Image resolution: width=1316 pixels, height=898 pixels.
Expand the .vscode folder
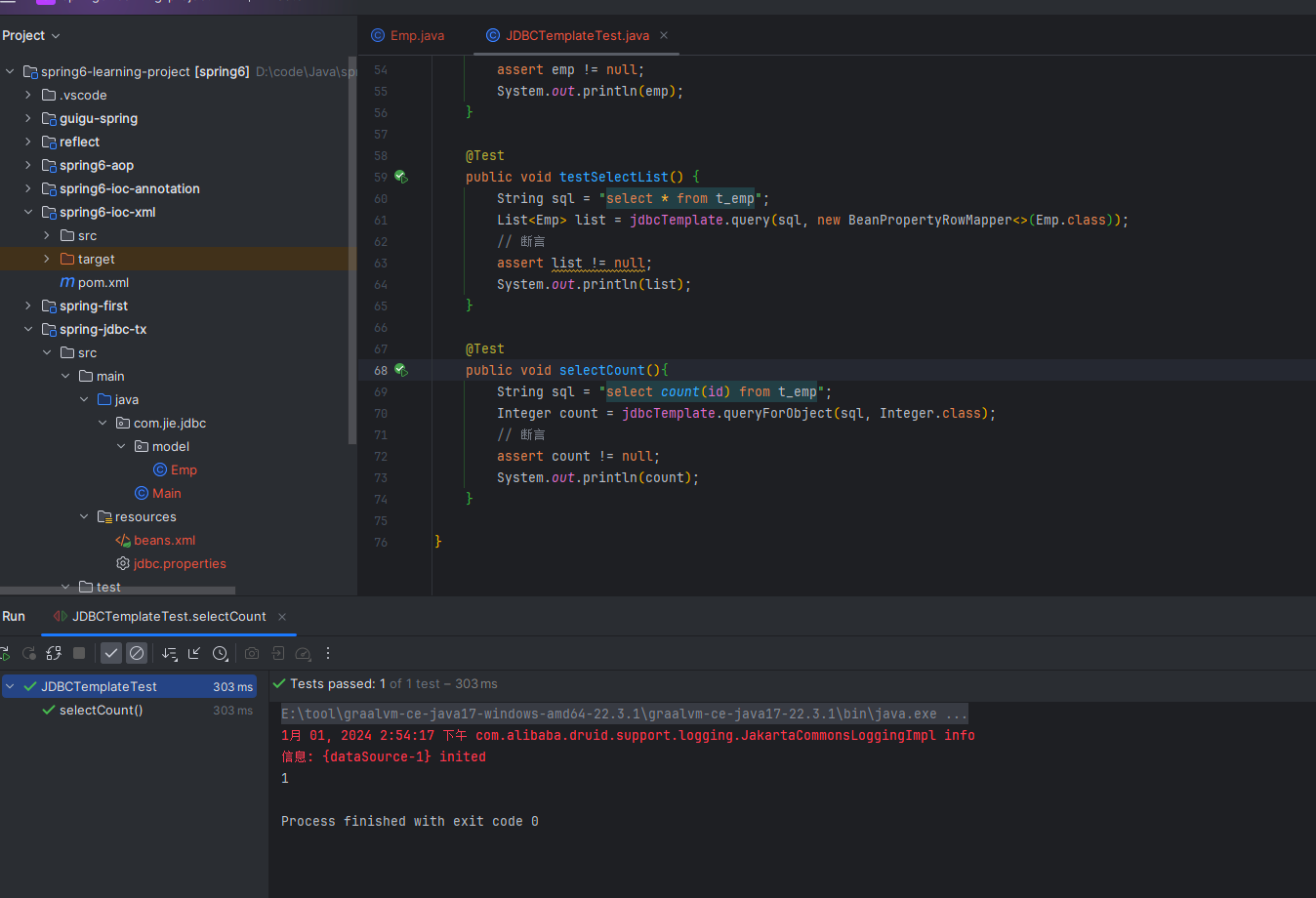[28, 95]
